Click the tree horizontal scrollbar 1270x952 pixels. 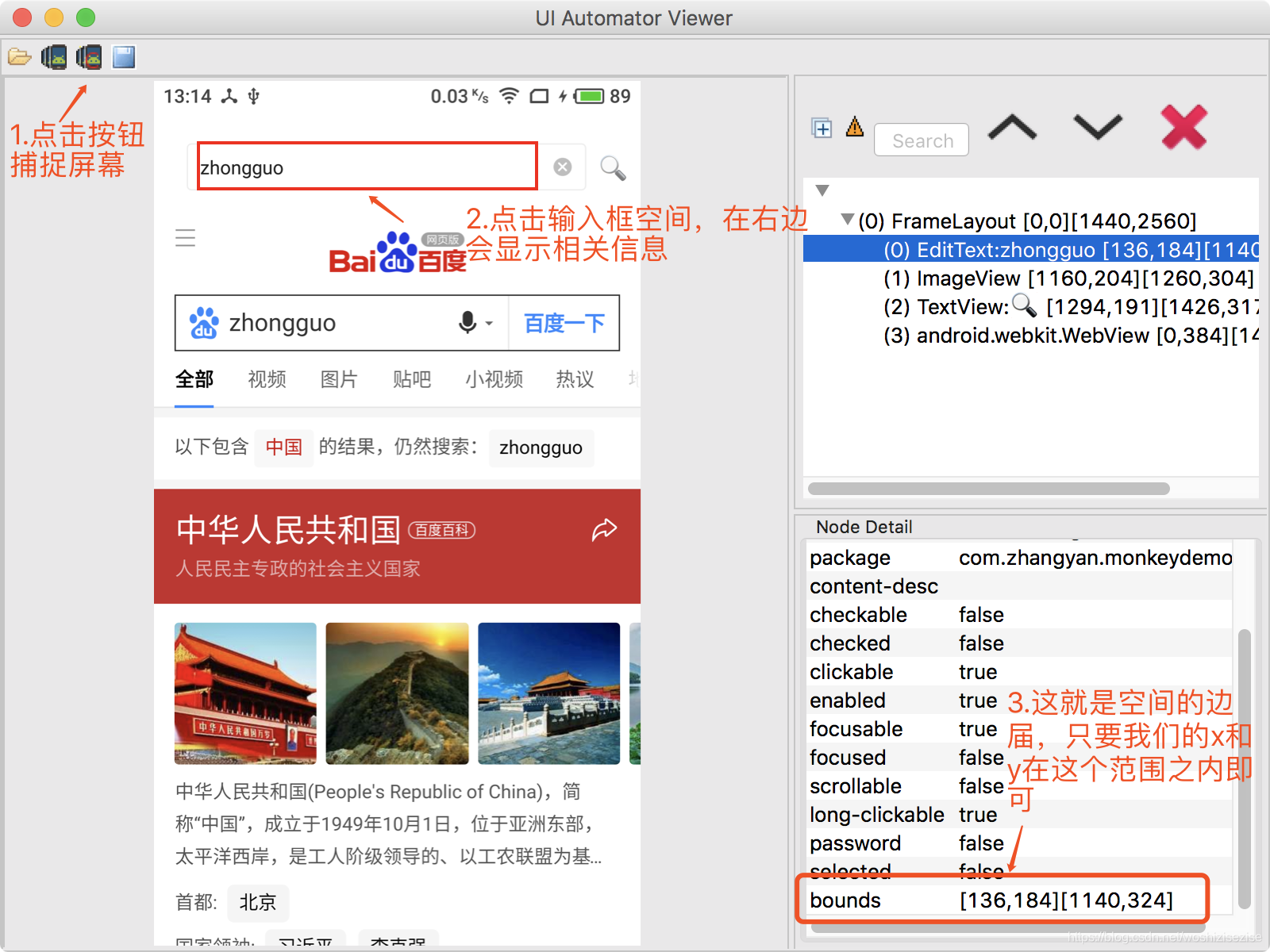988,489
